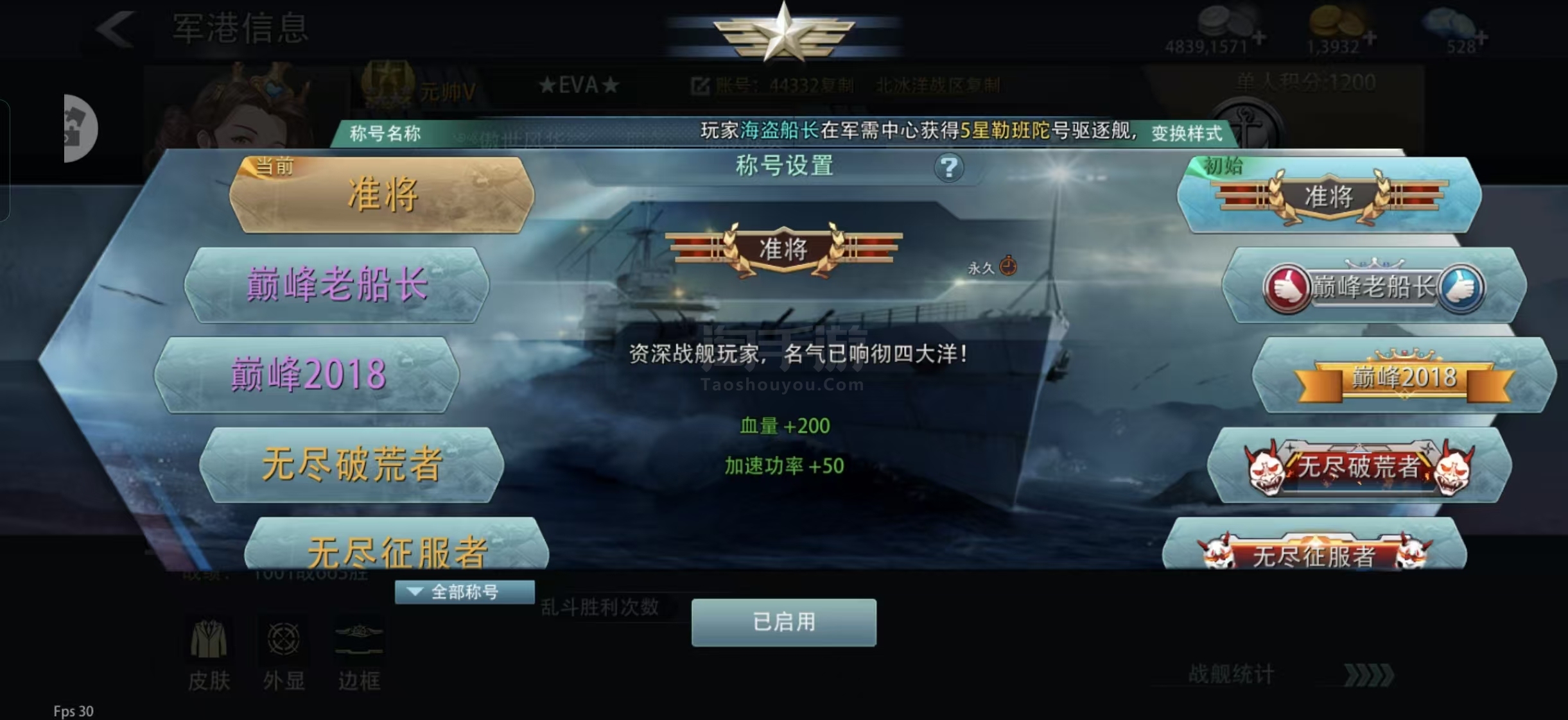Screen dimensions: 1568x720
Task: Select the 巅峰2018 title
Action: [308, 375]
